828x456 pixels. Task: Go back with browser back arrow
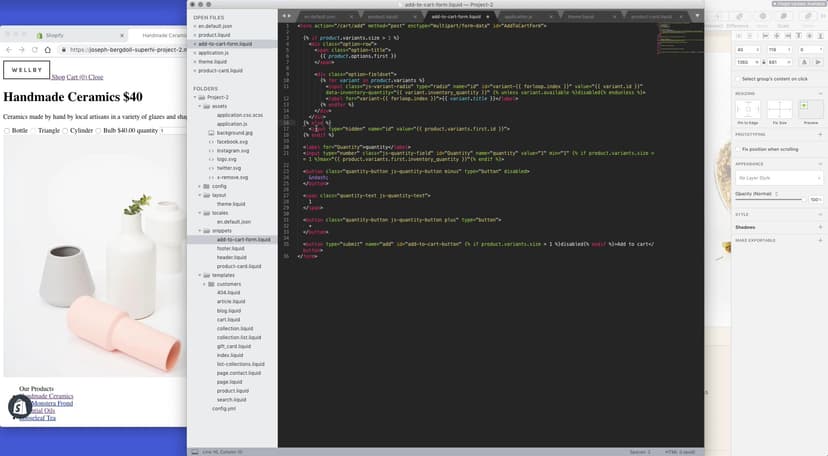tap(9, 49)
